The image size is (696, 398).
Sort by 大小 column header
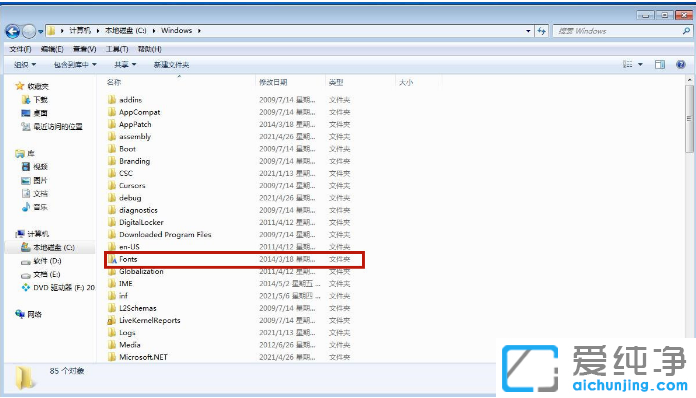406,82
